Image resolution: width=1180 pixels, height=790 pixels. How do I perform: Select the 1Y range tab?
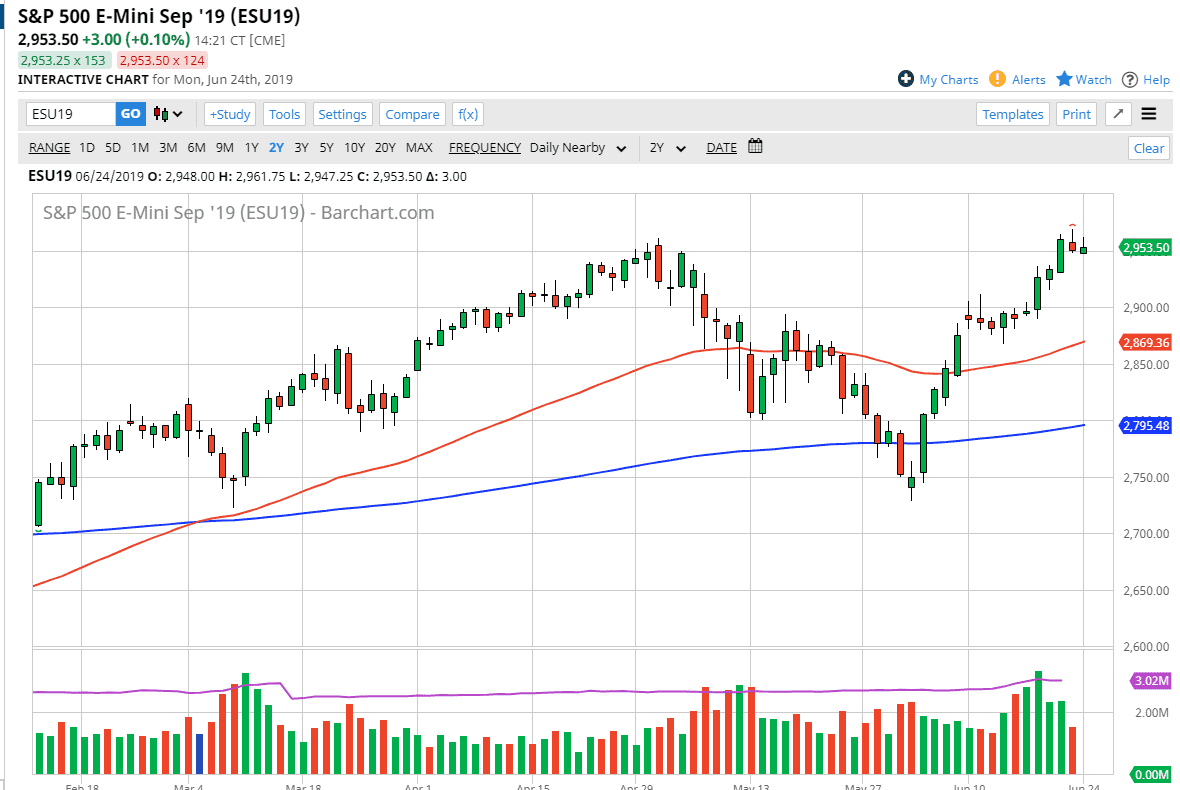(251, 147)
